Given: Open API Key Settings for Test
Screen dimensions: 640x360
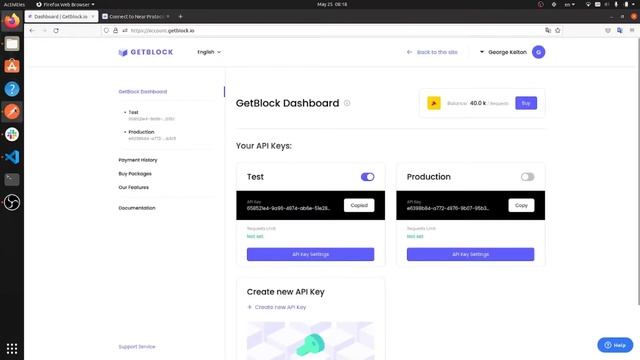Looking at the screenshot, I should coord(311,254).
